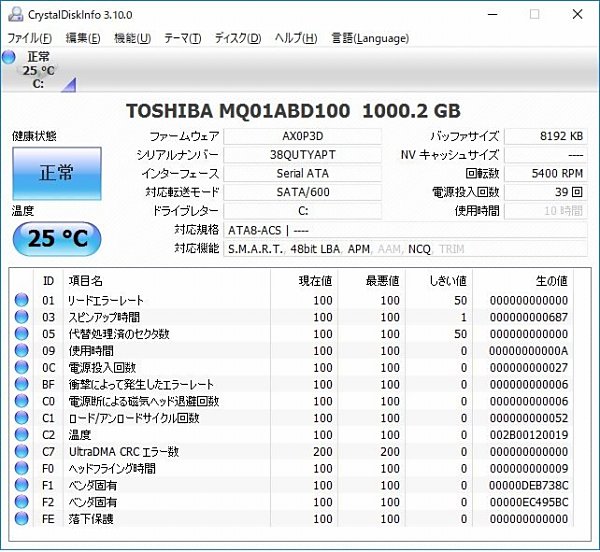Click status orb for 0C 電源投入回数 row
This screenshot has width=600, height=552.
pos(22,367)
